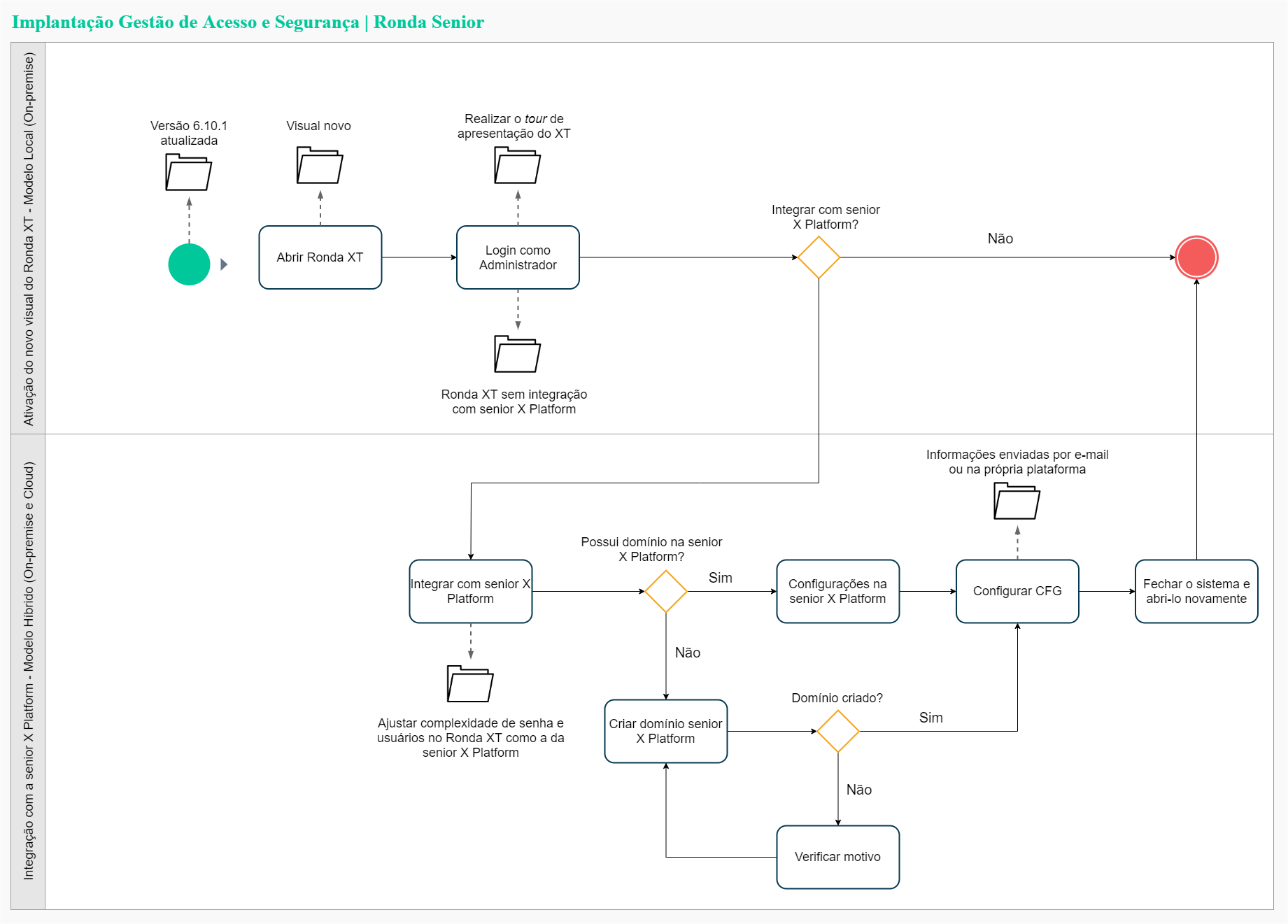Select the Criar domínio senior X Platform task box
The width and height of the screenshot is (1288, 924).
point(666,731)
